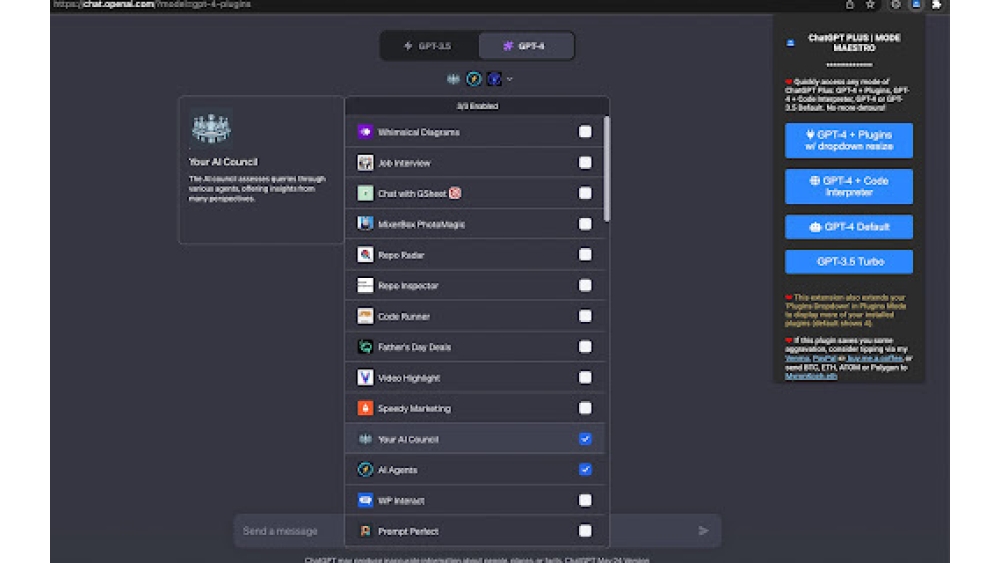
Task: Click the GPT-3.5 Turbo button
Action: tap(849, 261)
